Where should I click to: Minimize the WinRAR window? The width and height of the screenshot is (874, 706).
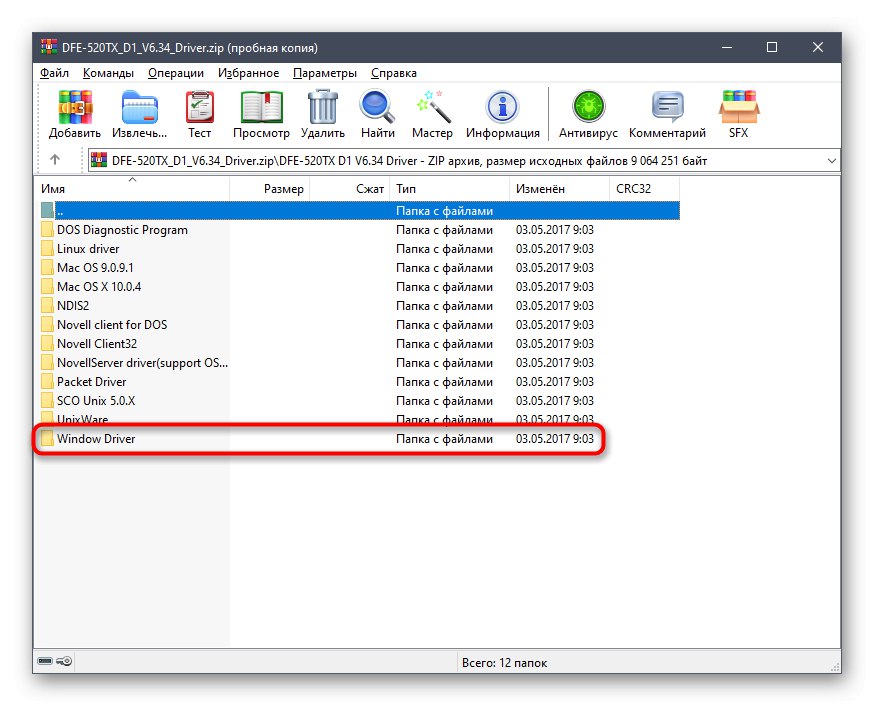[727, 47]
